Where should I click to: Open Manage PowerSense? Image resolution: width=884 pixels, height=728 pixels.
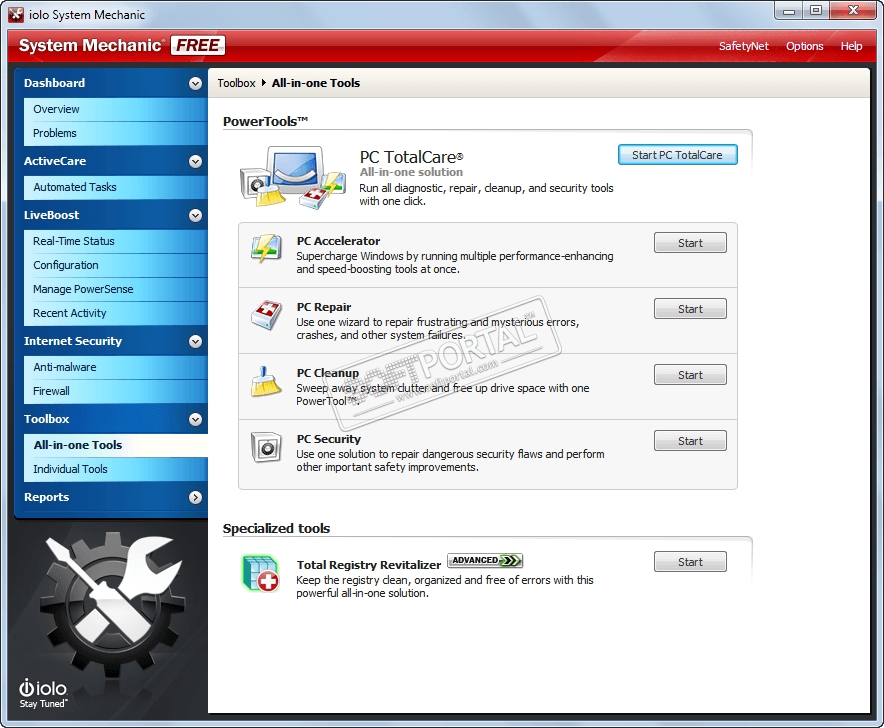click(116, 289)
